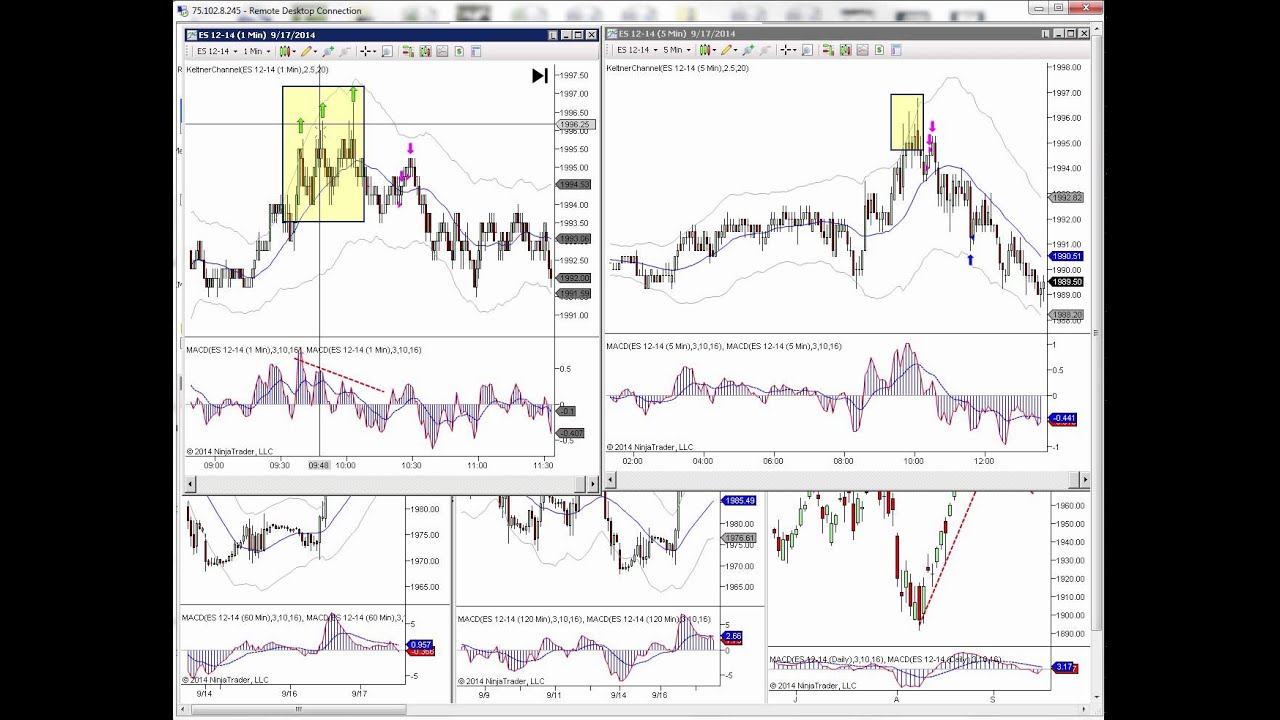The image size is (1280, 720).
Task: Expand chart style arrow in 5 Min chart
Action: click(x=714, y=50)
